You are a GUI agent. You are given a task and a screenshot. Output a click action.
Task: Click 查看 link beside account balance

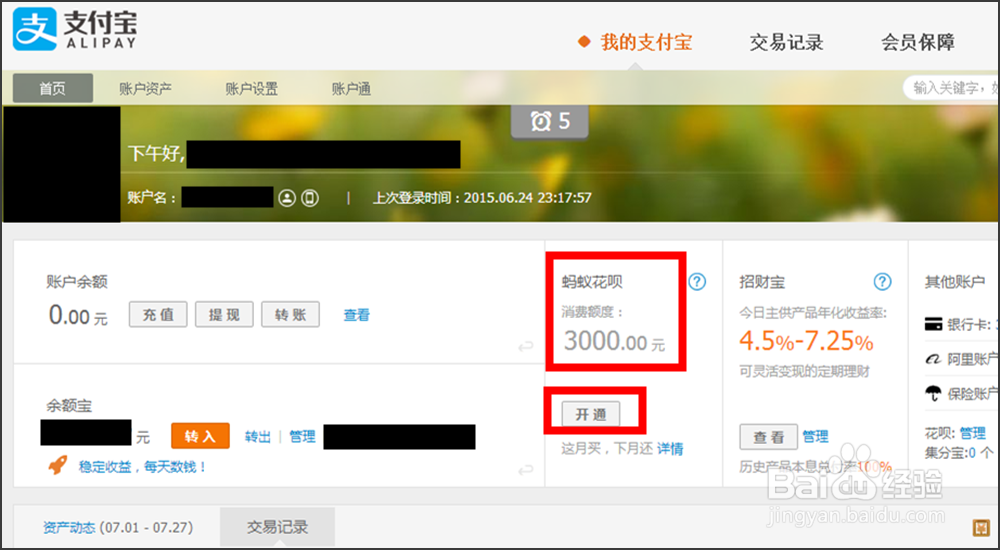coord(357,315)
